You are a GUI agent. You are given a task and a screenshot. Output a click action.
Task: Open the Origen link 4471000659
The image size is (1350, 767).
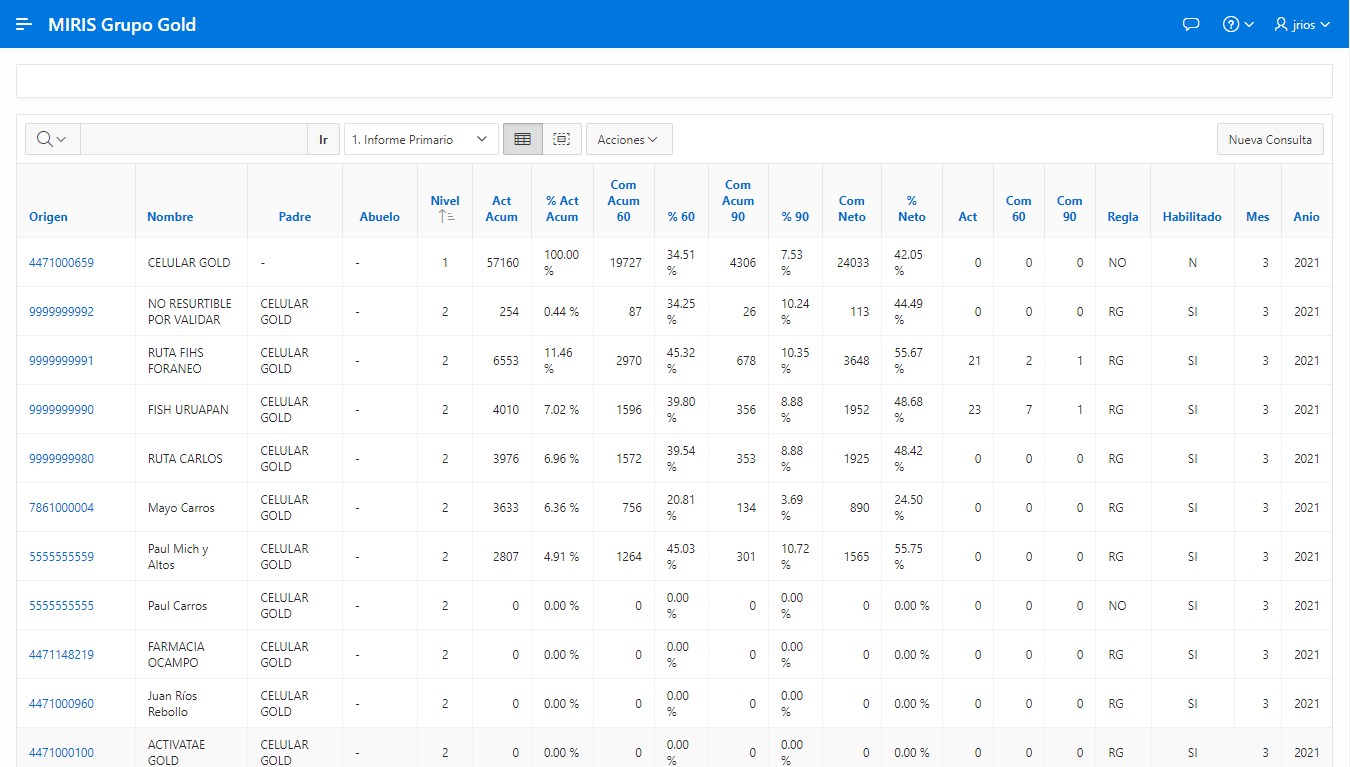pyautogui.click(x=61, y=263)
